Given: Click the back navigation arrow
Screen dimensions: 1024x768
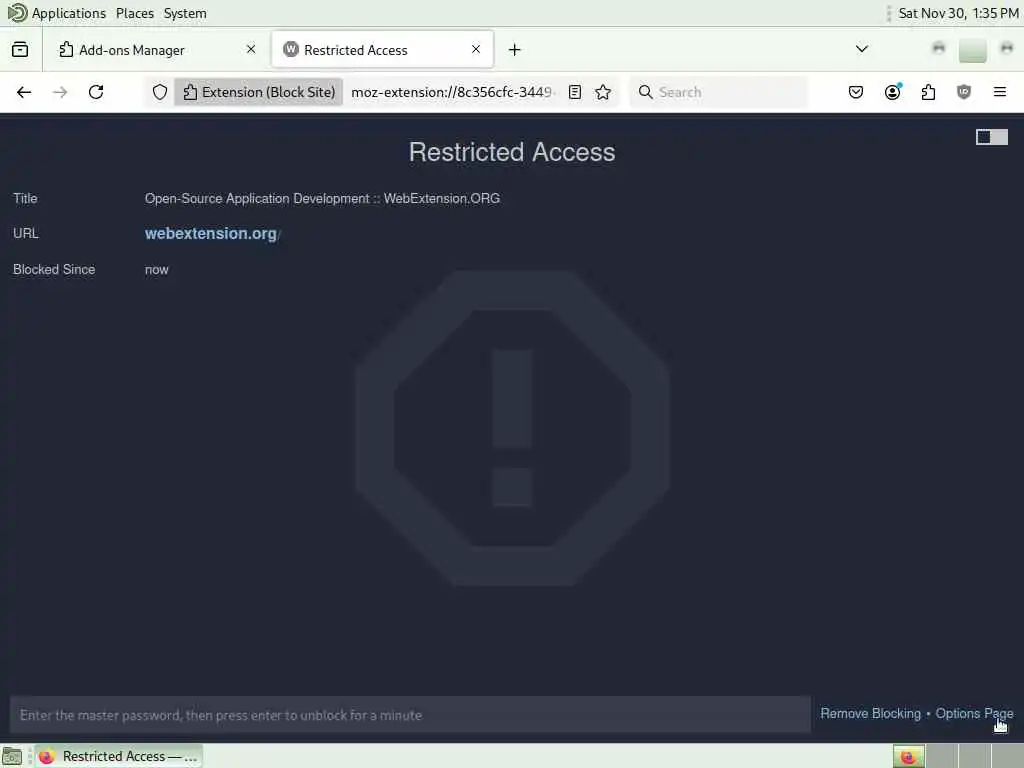Looking at the screenshot, I should click(x=24, y=92).
